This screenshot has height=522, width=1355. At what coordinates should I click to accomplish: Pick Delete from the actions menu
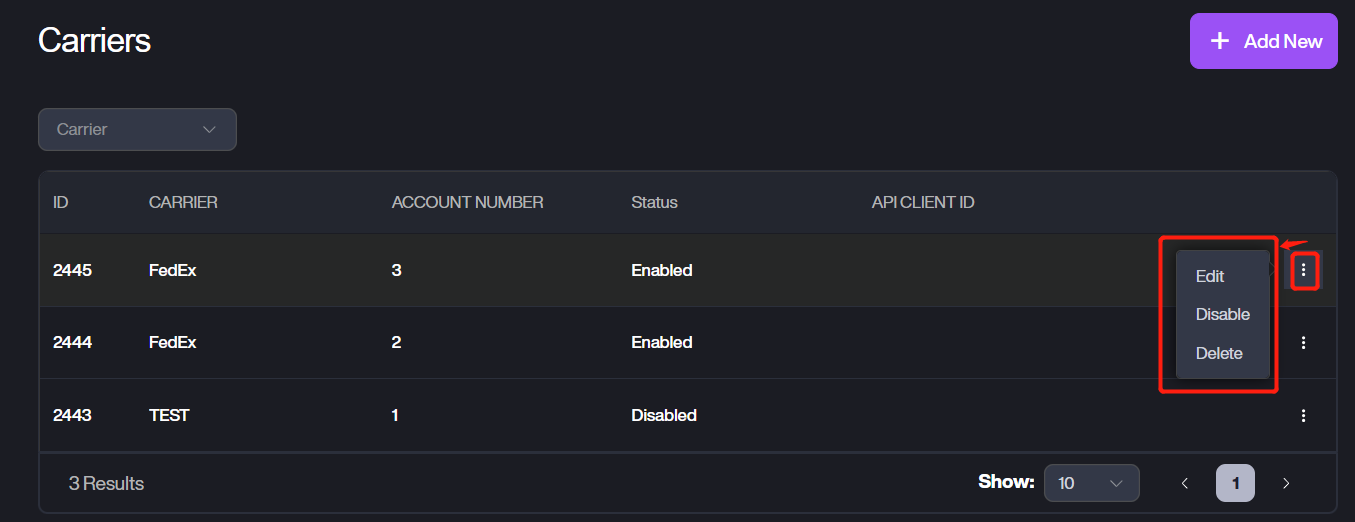1219,353
